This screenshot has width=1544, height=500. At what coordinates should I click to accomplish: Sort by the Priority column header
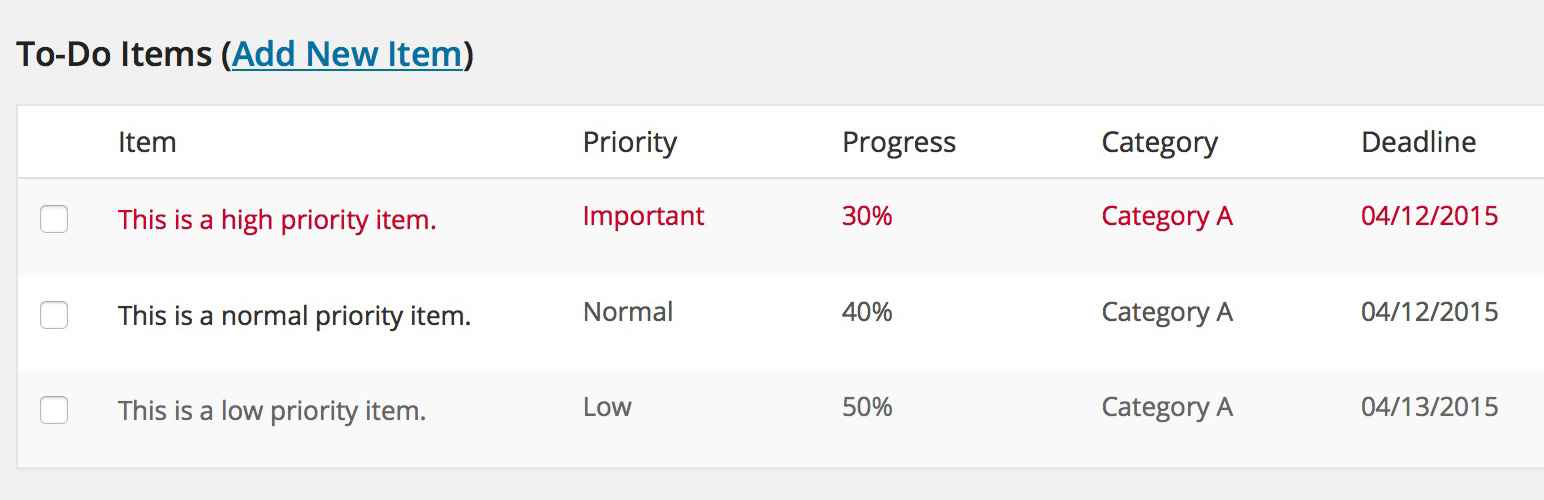tap(630, 143)
